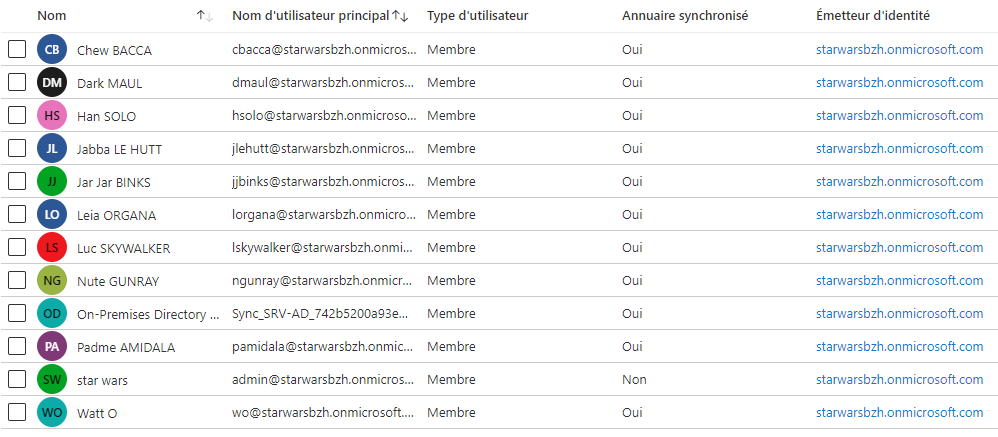Image resolution: width=998 pixels, height=437 pixels.
Task: Click the pink HS avatar icon
Action: coord(52,116)
